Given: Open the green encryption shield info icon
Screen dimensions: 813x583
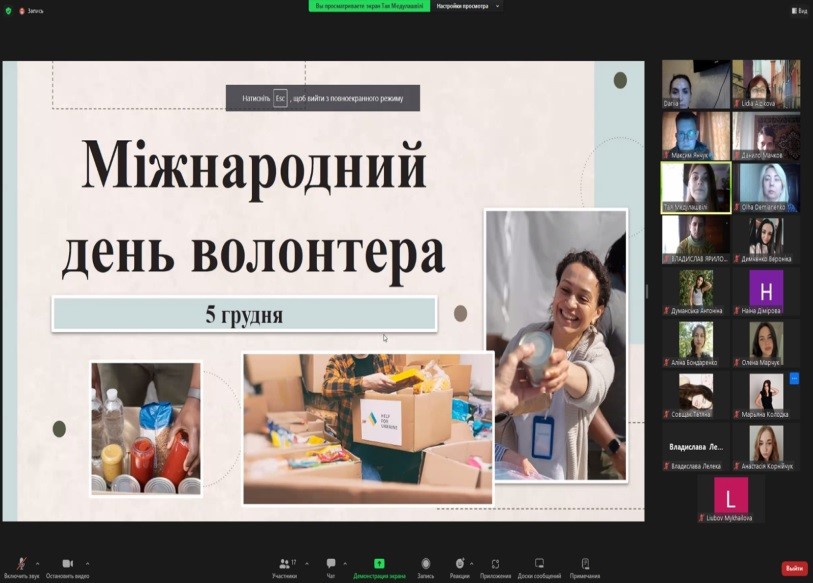Looking at the screenshot, I should point(8,10).
